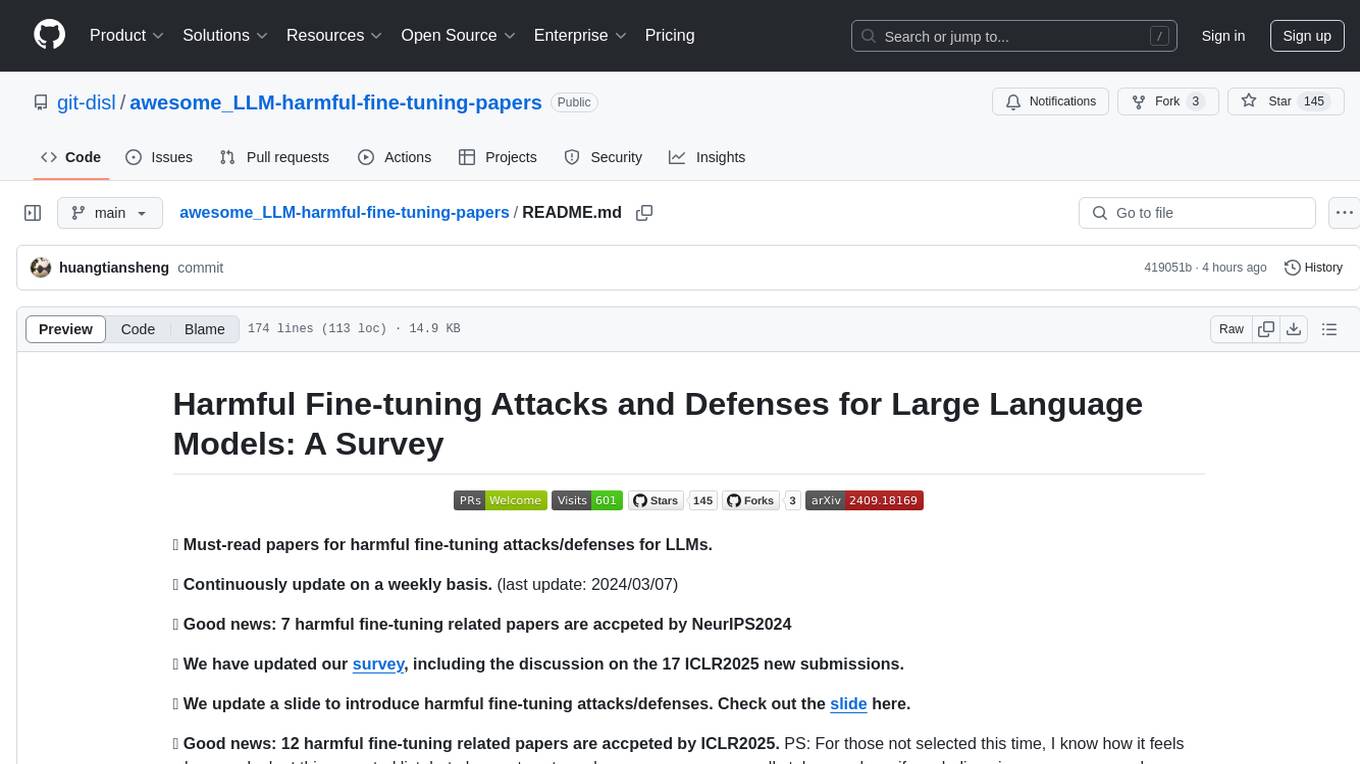
Task: Click the arXiv 2409.18169 badge
Action: [864, 500]
